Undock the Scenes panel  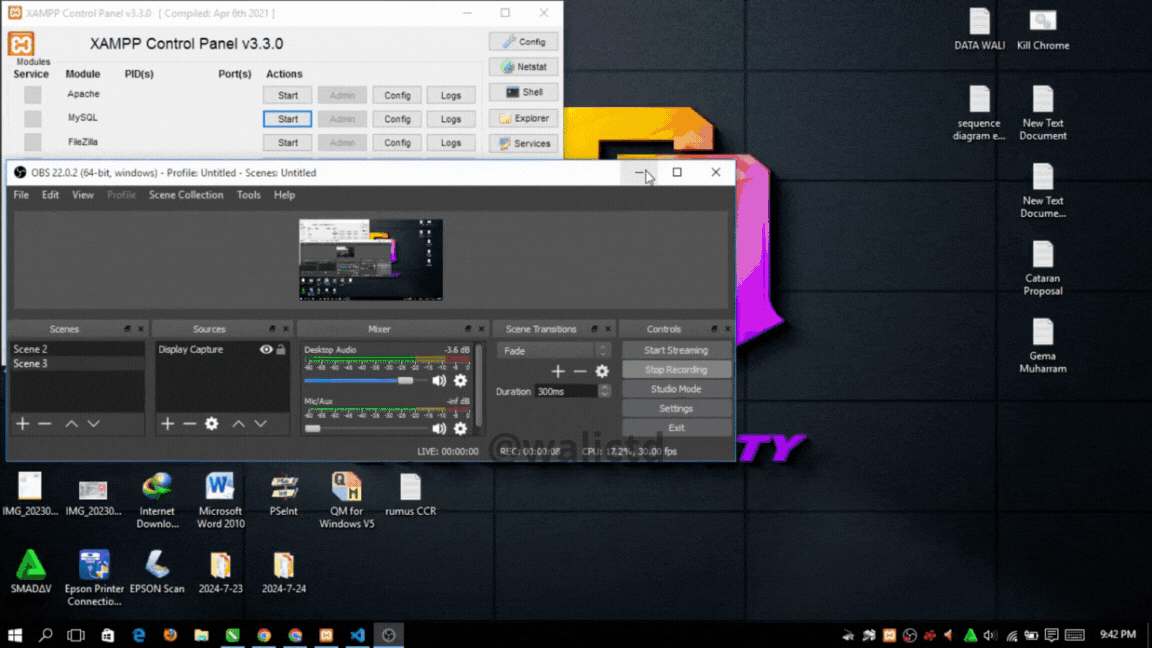(127, 329)
